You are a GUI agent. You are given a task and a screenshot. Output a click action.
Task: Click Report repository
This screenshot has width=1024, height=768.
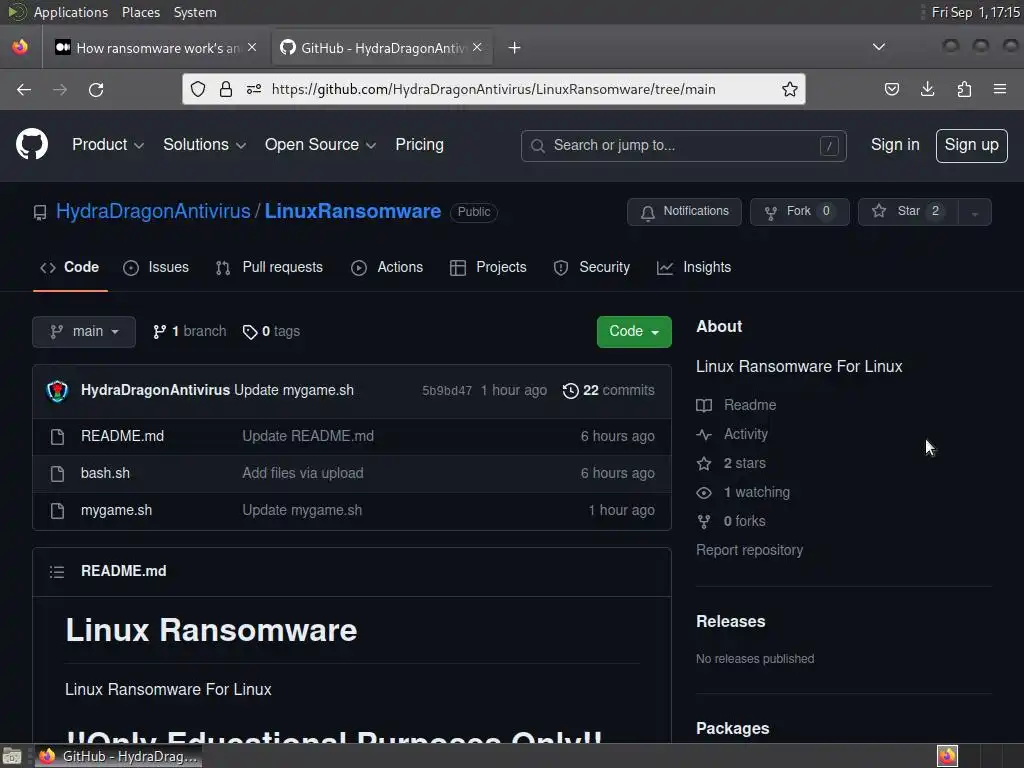pyautogui.click(x=750, y=551)
